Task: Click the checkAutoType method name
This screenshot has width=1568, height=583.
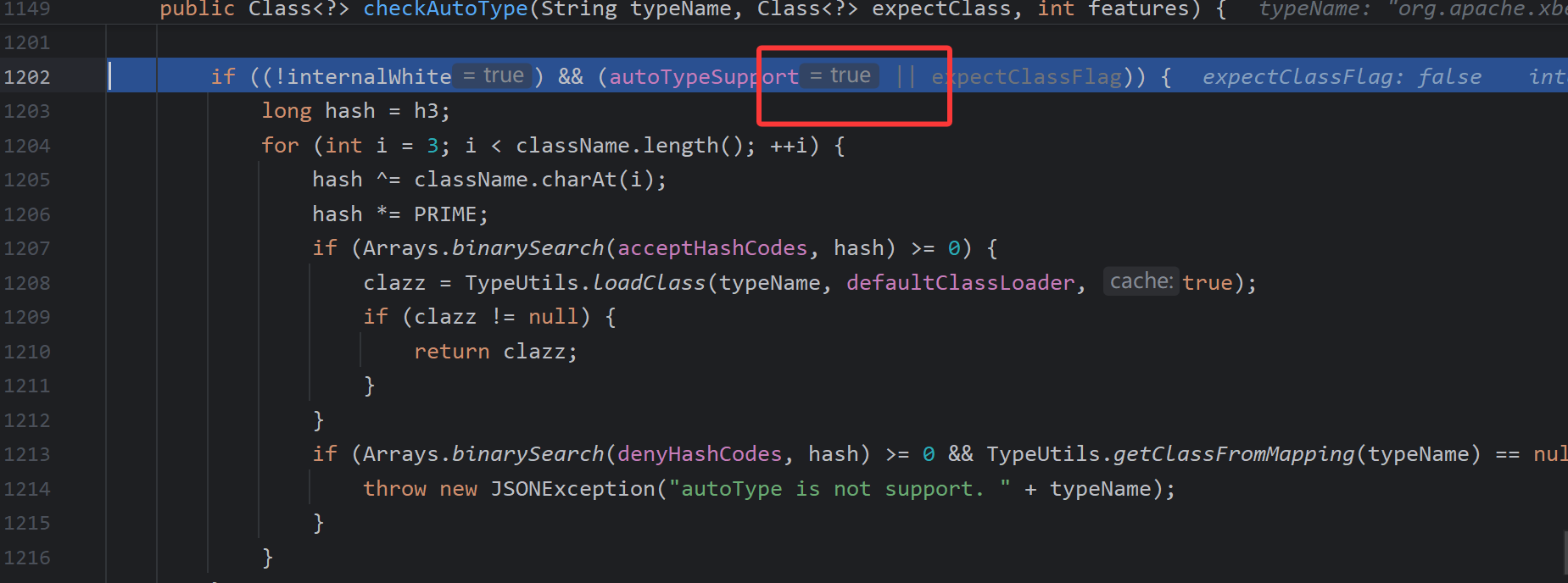Action: 445,9
